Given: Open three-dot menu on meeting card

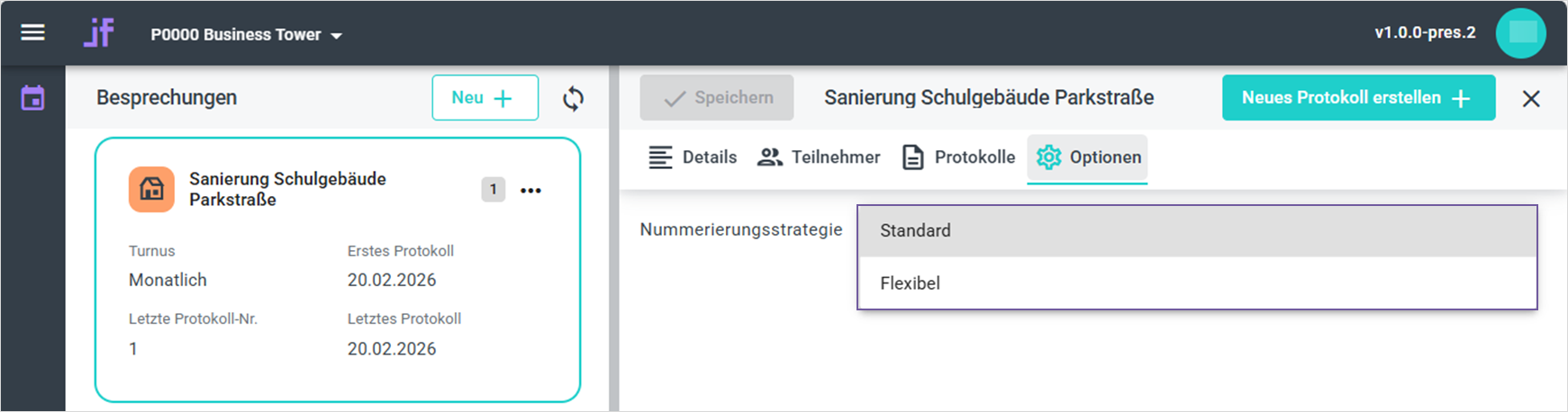Looking at the screenshot, I should point(530,190).
